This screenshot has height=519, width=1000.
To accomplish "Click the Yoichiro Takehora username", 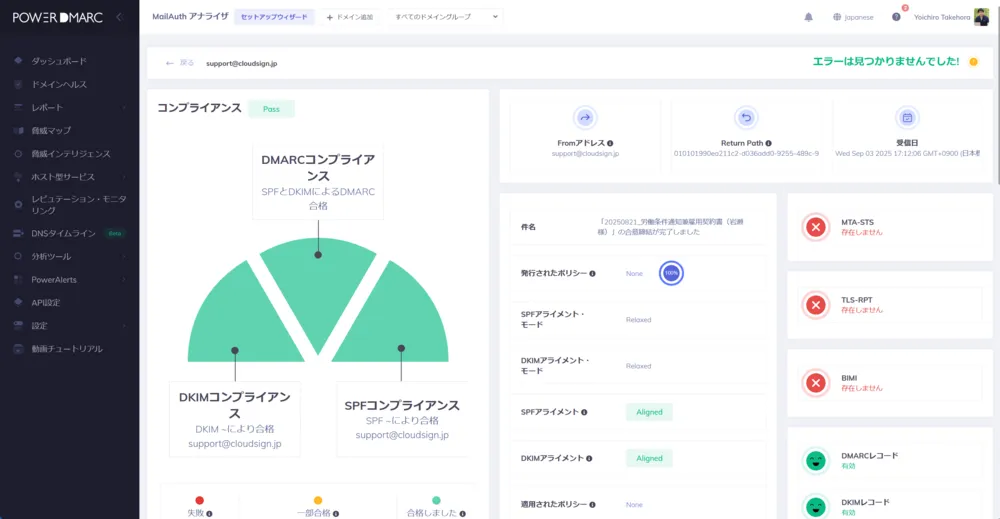I will tap(941, 17).
